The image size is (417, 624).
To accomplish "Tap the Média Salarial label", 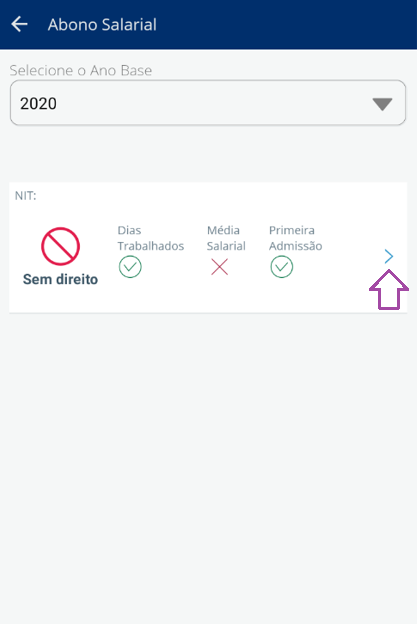I will (226, 238).
